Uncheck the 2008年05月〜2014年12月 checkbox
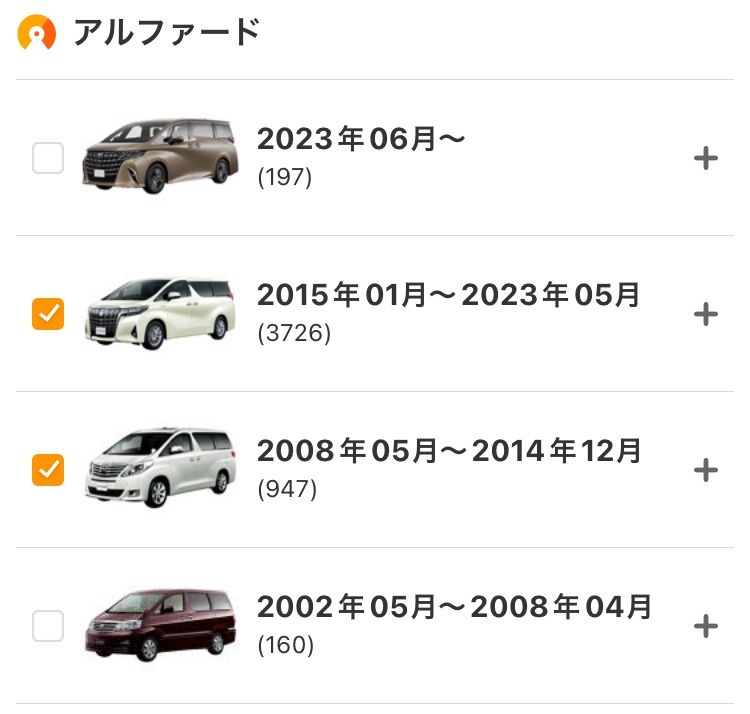 [x=48, y=470]
